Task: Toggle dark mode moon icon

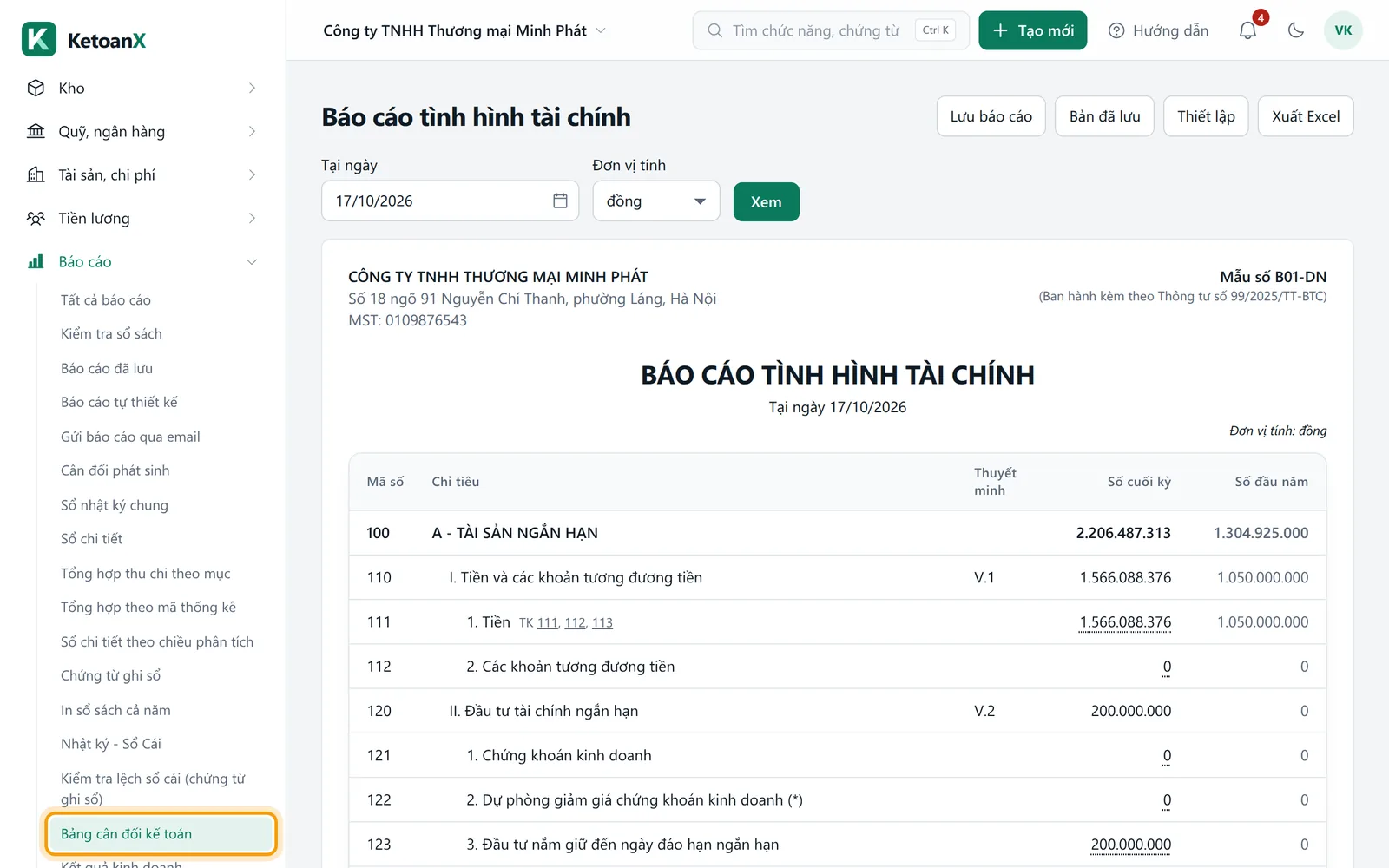Action: pos(1296,30)
